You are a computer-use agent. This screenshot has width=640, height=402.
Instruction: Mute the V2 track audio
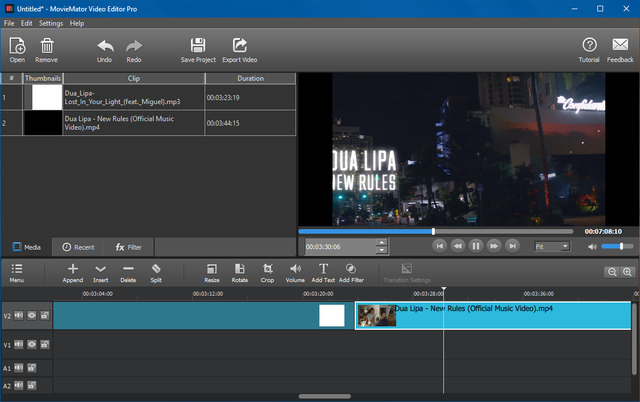pyautogui.click(x=19, y=315)
